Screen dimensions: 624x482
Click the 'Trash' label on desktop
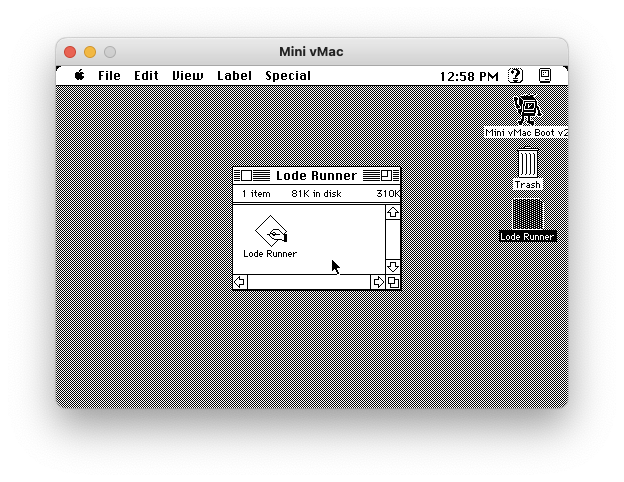click(x=528, y=185)
